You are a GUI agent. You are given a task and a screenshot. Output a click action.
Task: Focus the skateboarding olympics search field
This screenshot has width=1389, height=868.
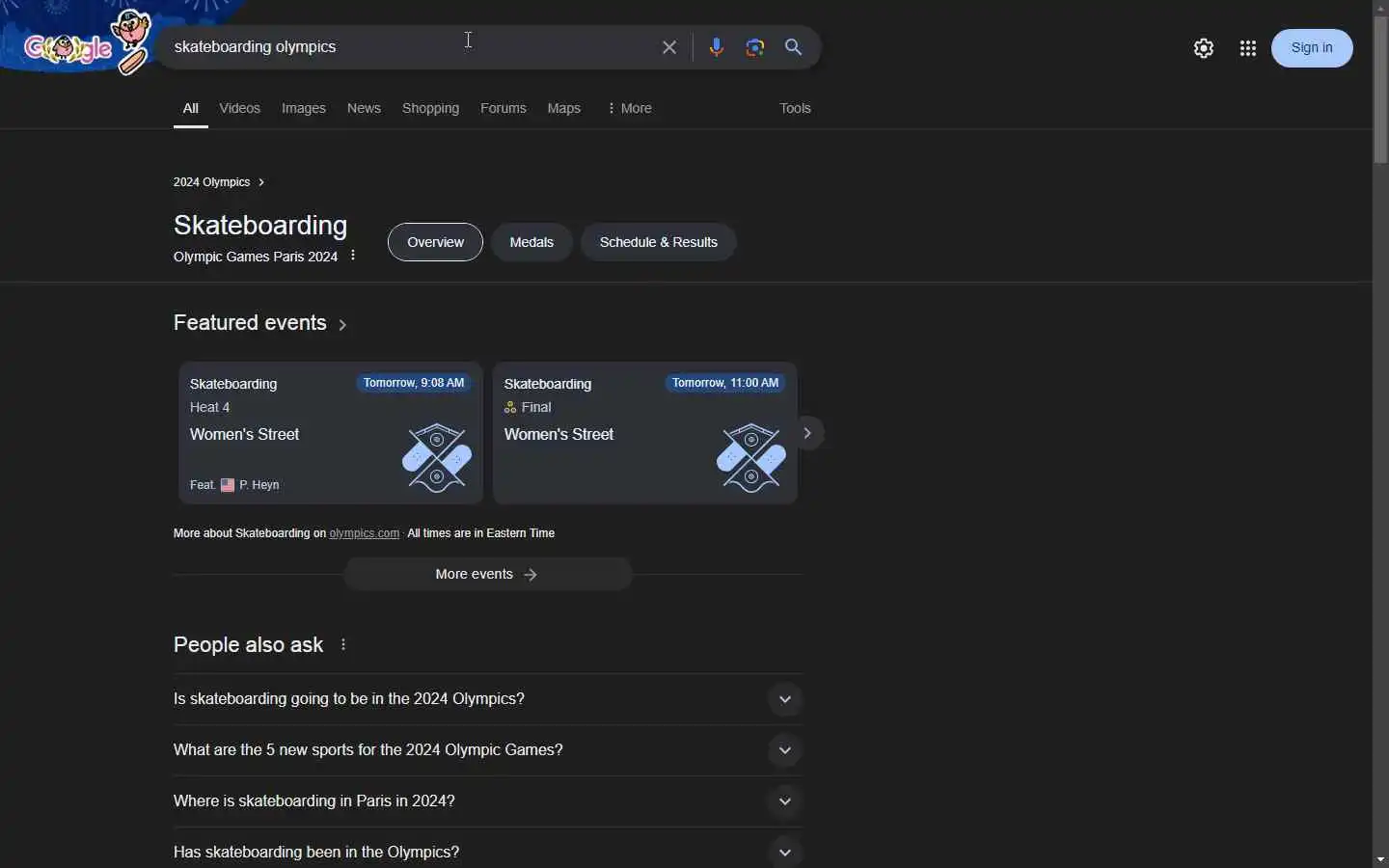[x=410, y=47]
